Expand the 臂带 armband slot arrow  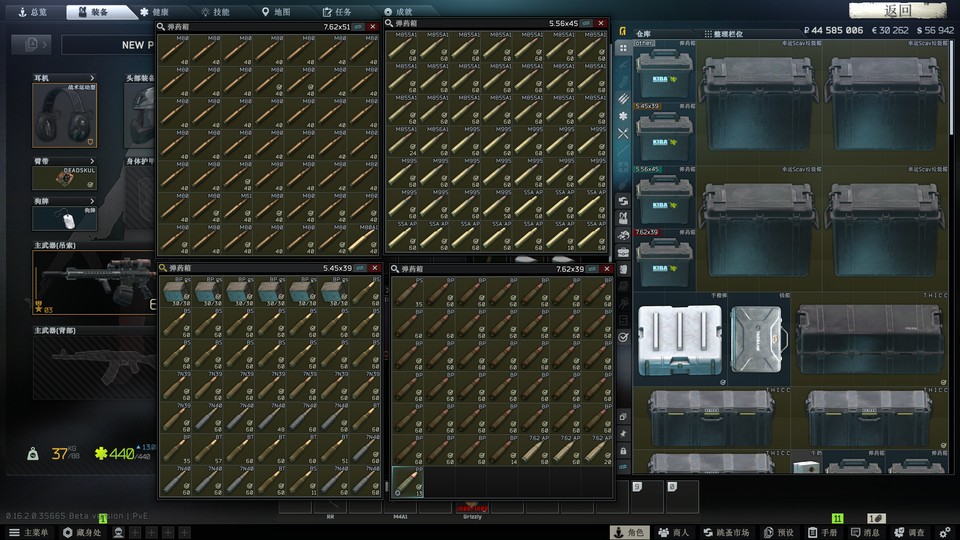point(92,161)
